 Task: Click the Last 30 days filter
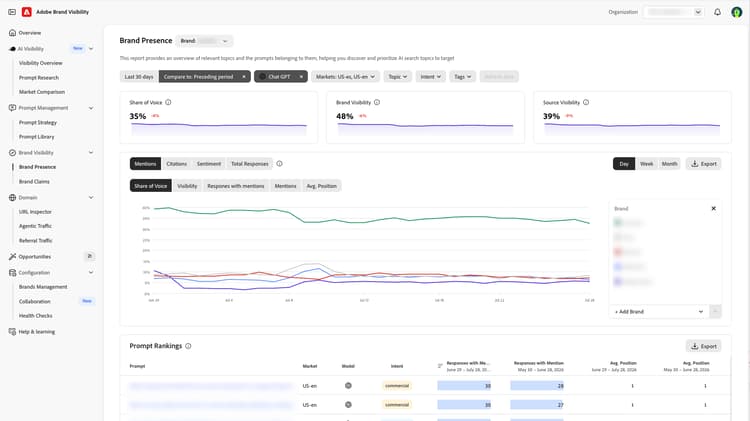(139, 77)
